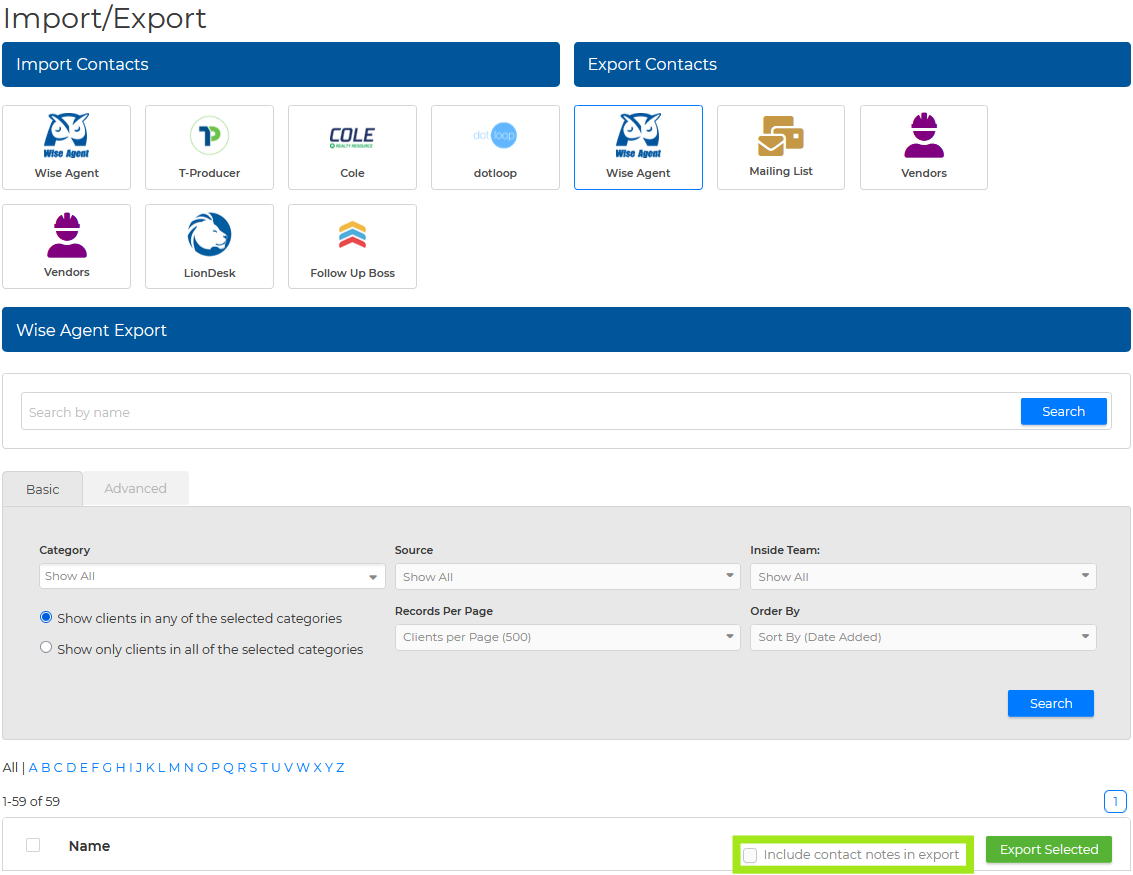Filter contacts by letter P
This screenshot has height=875, width=1133.
point(215,767)
